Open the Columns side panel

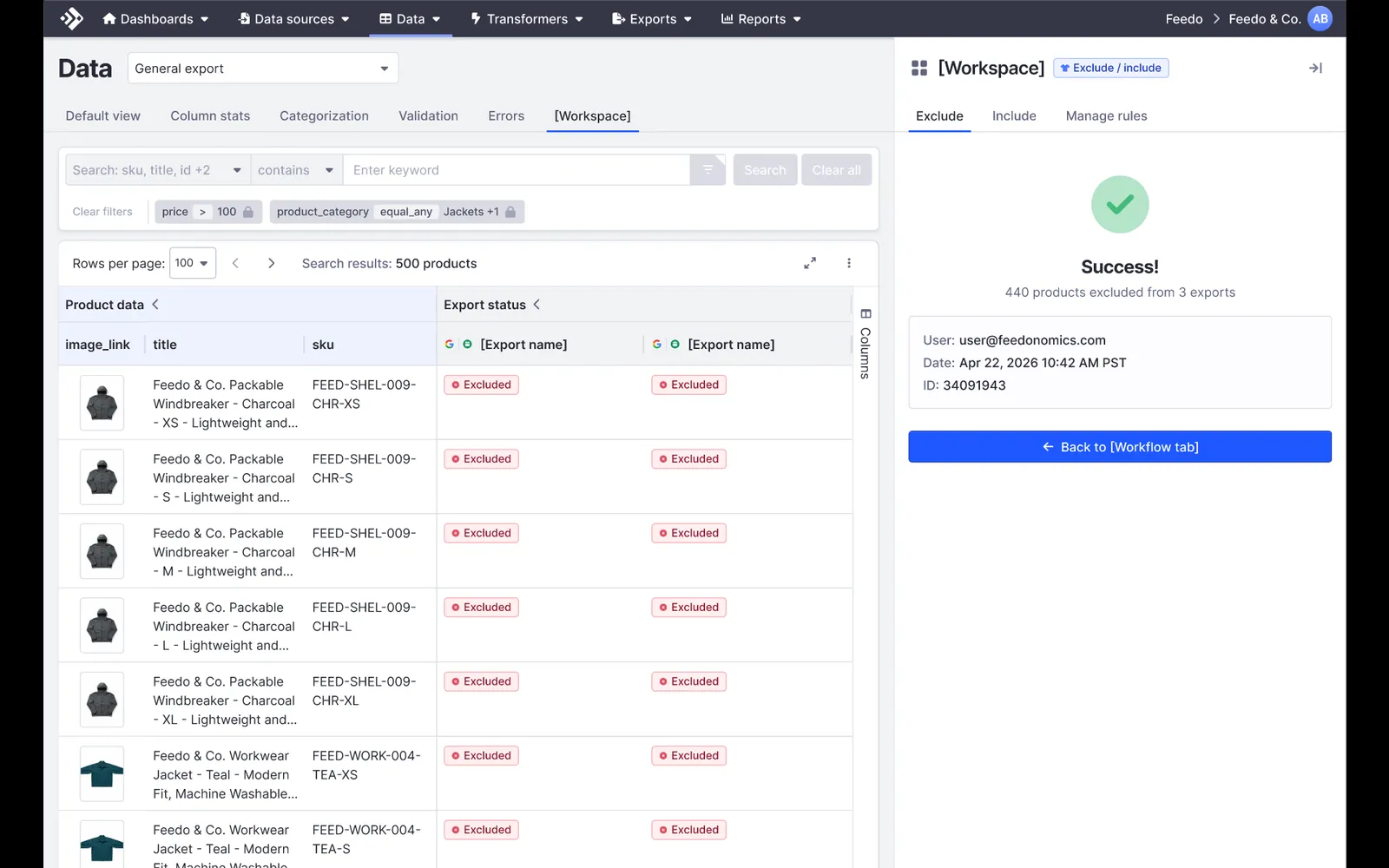[866, 344]
